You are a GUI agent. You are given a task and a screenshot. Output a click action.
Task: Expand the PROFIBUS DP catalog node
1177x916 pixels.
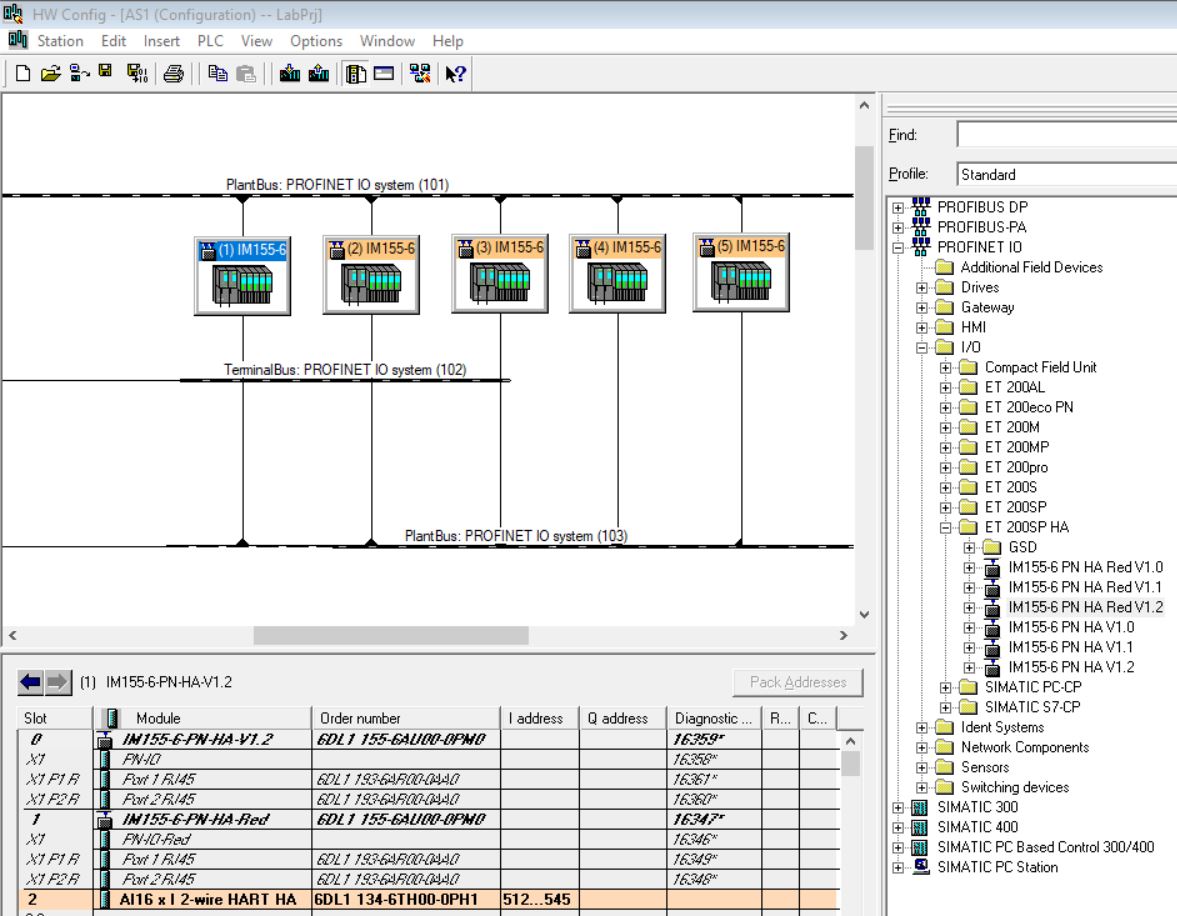[898, 208]
